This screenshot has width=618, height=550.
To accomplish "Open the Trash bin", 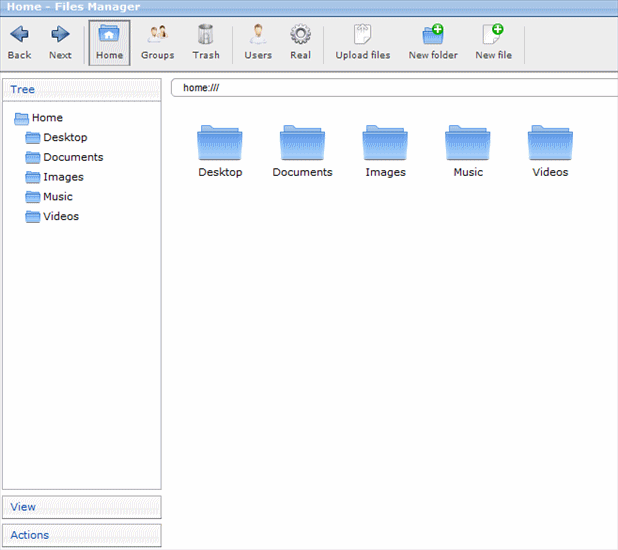I will pyautogui.click(x=206, y=35).
